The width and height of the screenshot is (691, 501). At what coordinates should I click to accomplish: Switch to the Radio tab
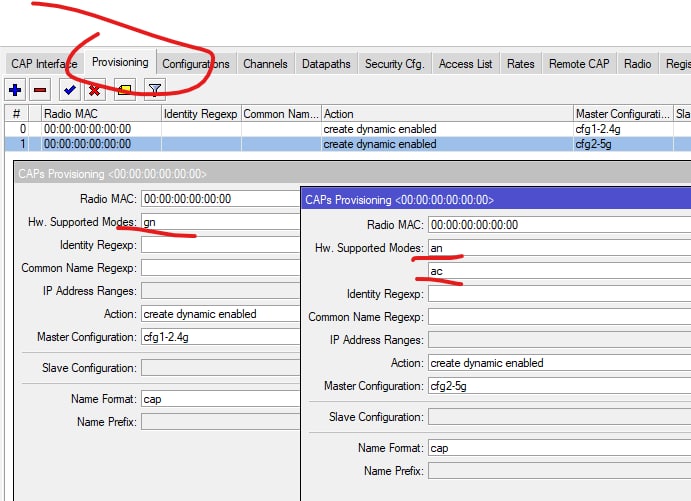tap(637, 64)
